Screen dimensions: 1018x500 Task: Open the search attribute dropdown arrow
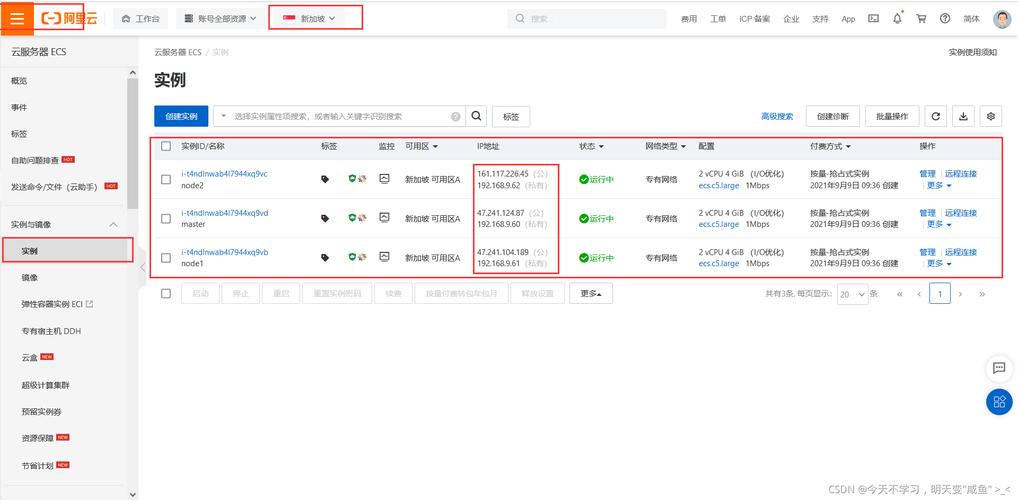(x=224, y=116)
